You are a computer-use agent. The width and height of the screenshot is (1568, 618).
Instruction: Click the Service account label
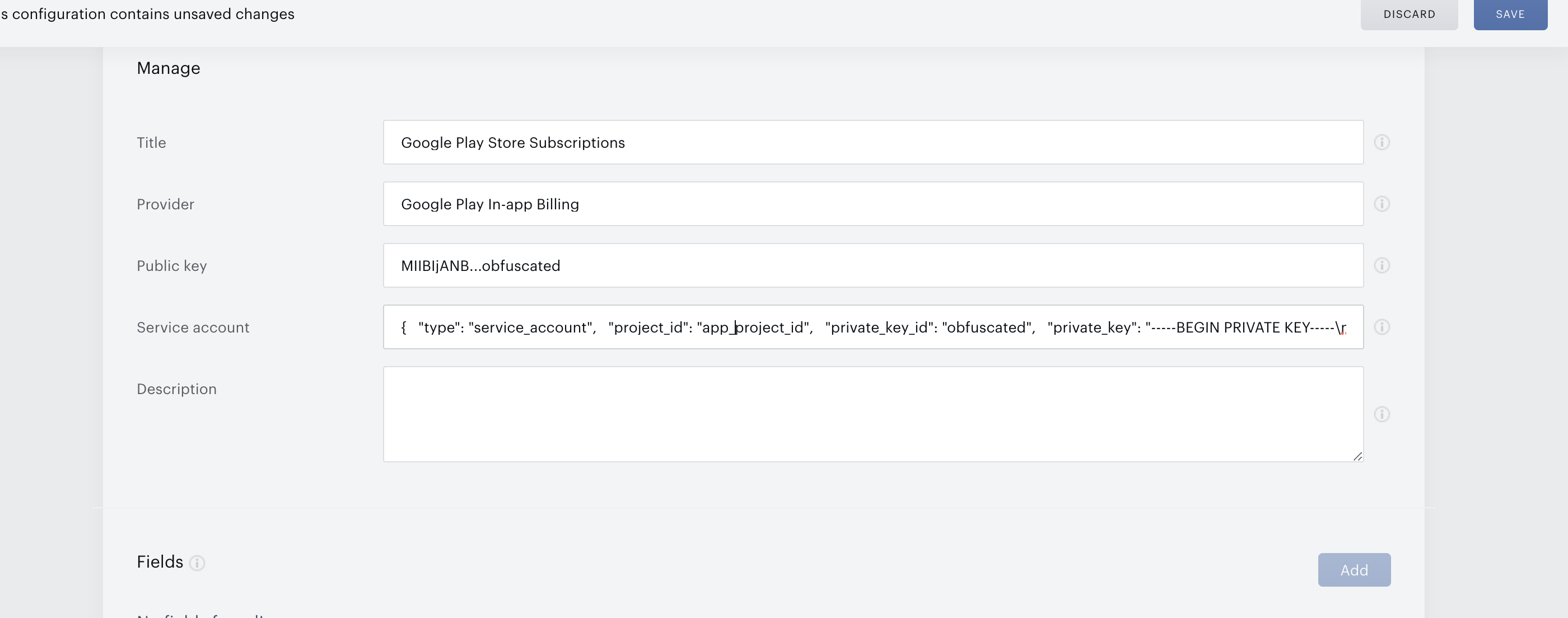(x=192, y=327)
